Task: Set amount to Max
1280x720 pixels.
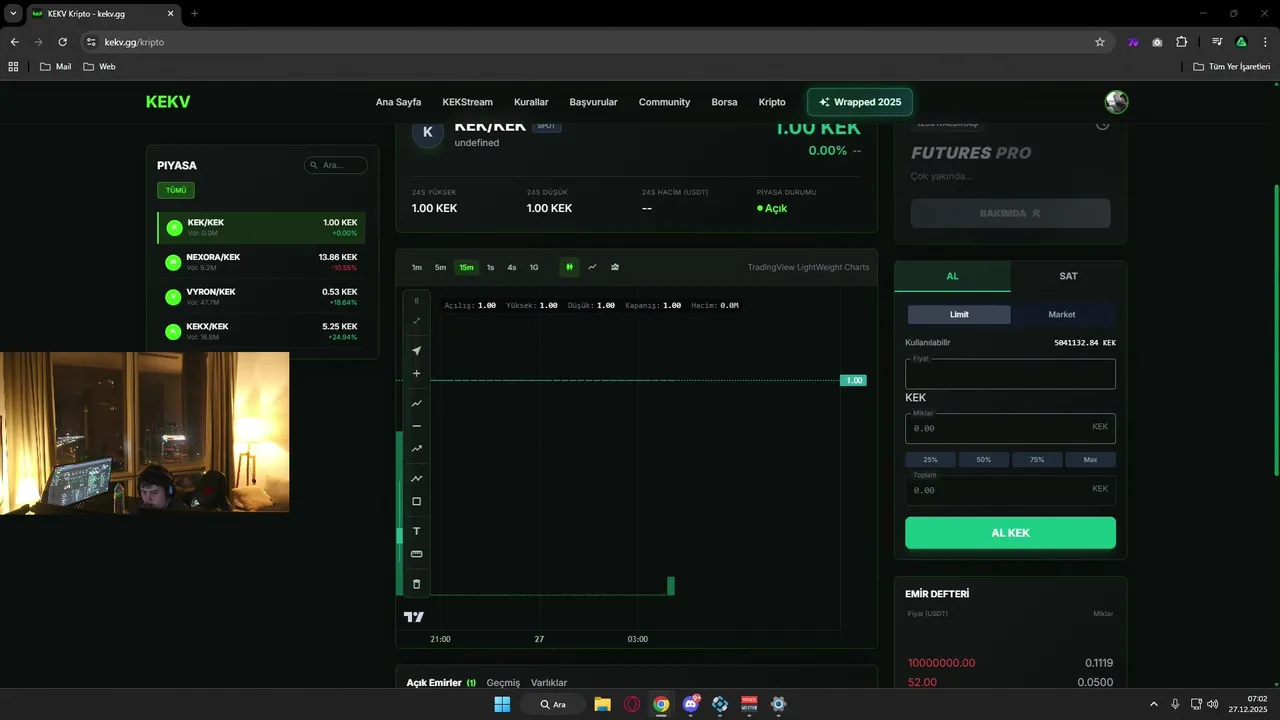Action: (1090, 460)
